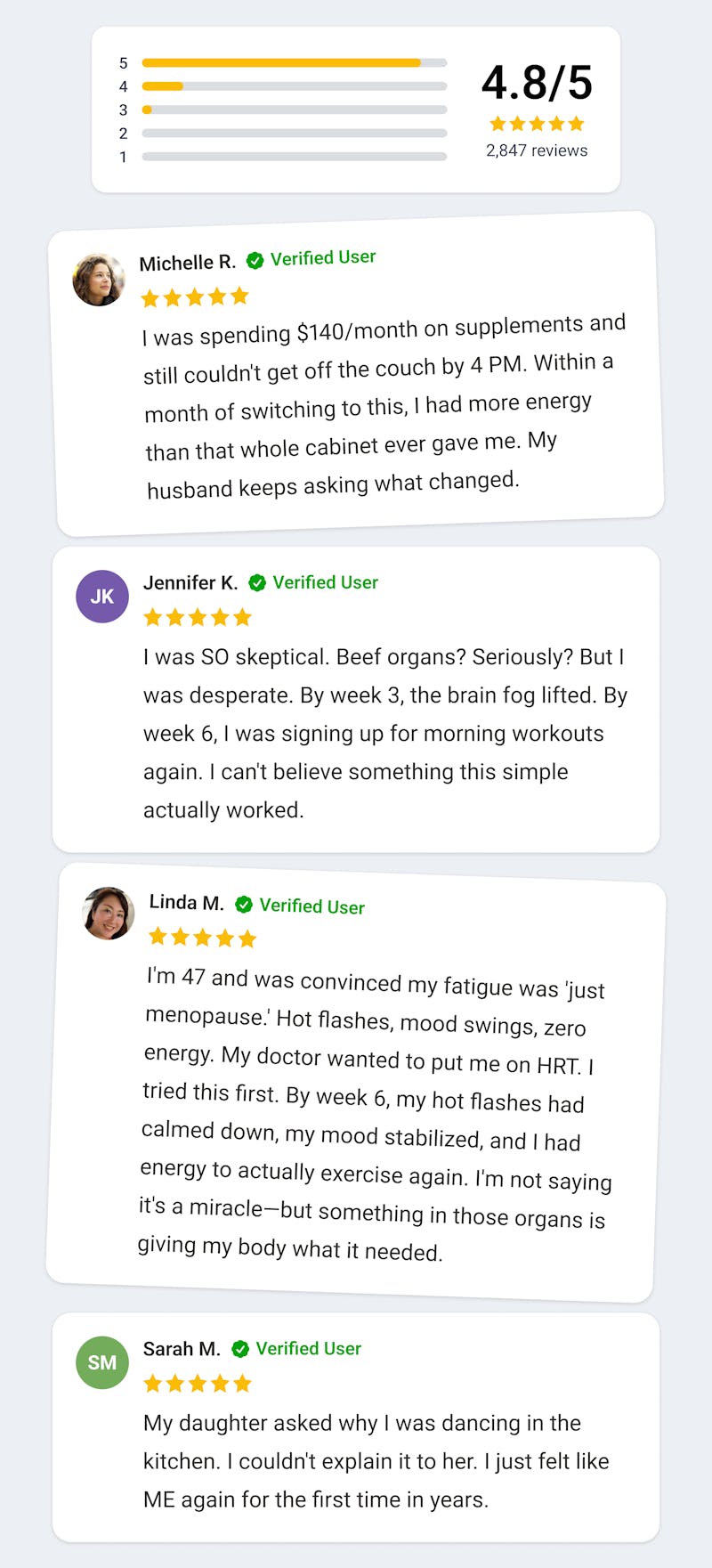712x1568 pixels.
Task: Select the 3-star rating distribution bar
Action: pyautogui.click(x=294, y=110)
